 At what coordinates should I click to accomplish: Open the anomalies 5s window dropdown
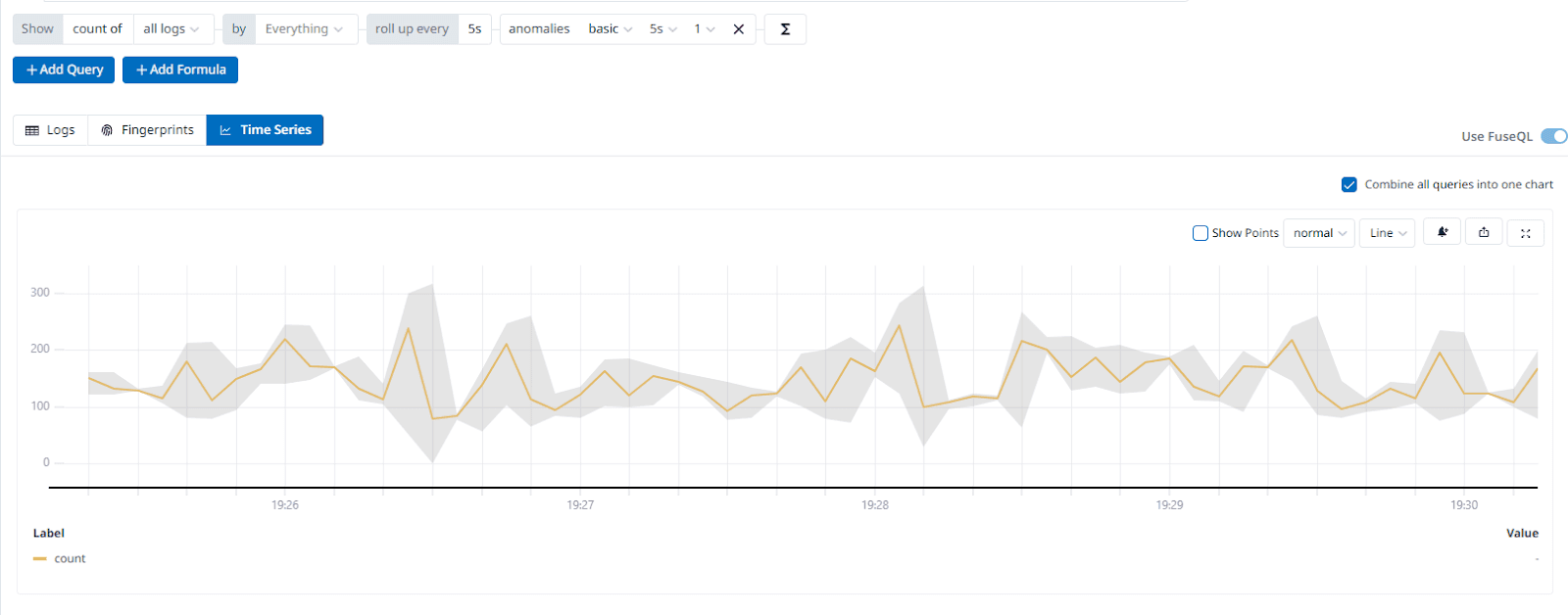pyautogui.click(x=663, y=29)
